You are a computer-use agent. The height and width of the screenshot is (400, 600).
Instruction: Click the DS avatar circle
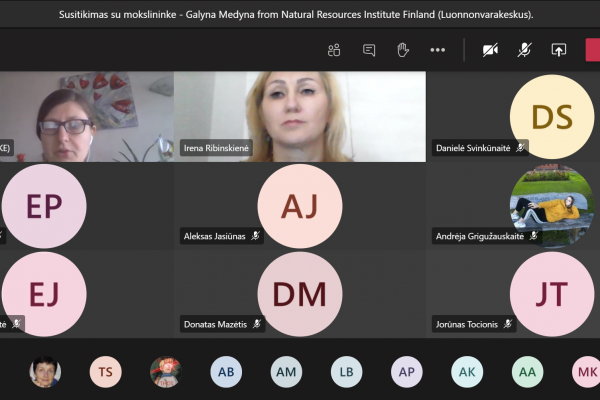tap(552, 117)
